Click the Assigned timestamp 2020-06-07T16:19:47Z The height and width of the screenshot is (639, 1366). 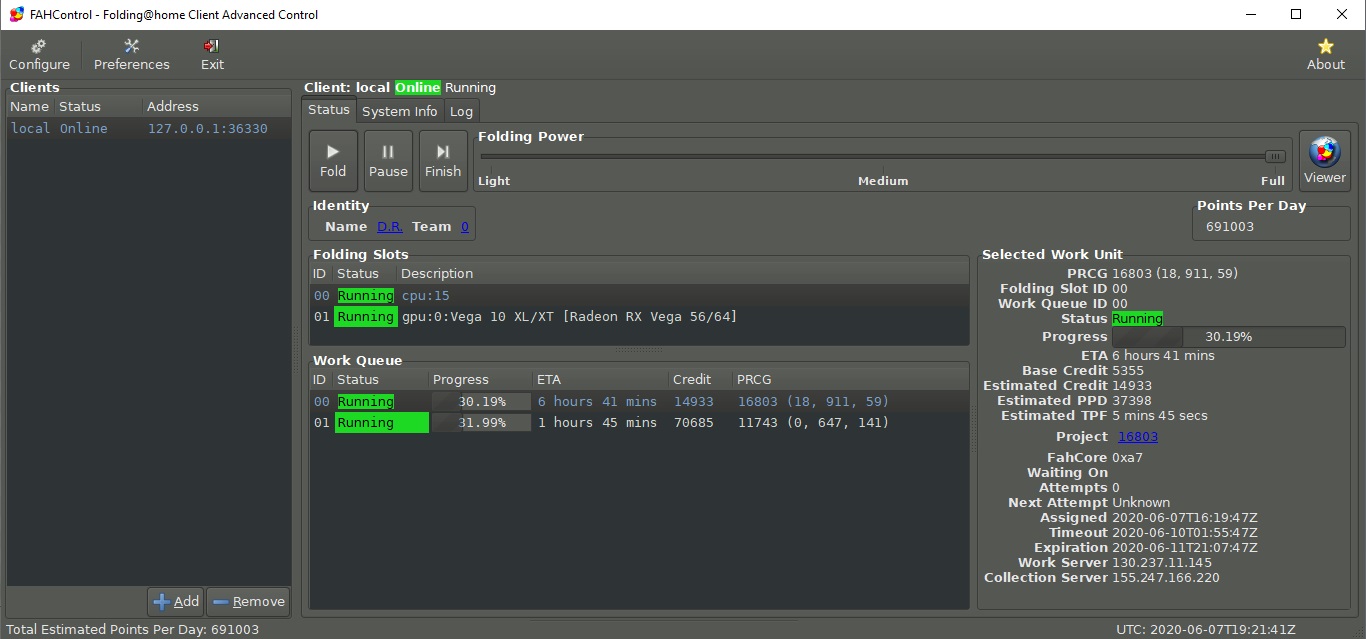[x=1185, y=518]
